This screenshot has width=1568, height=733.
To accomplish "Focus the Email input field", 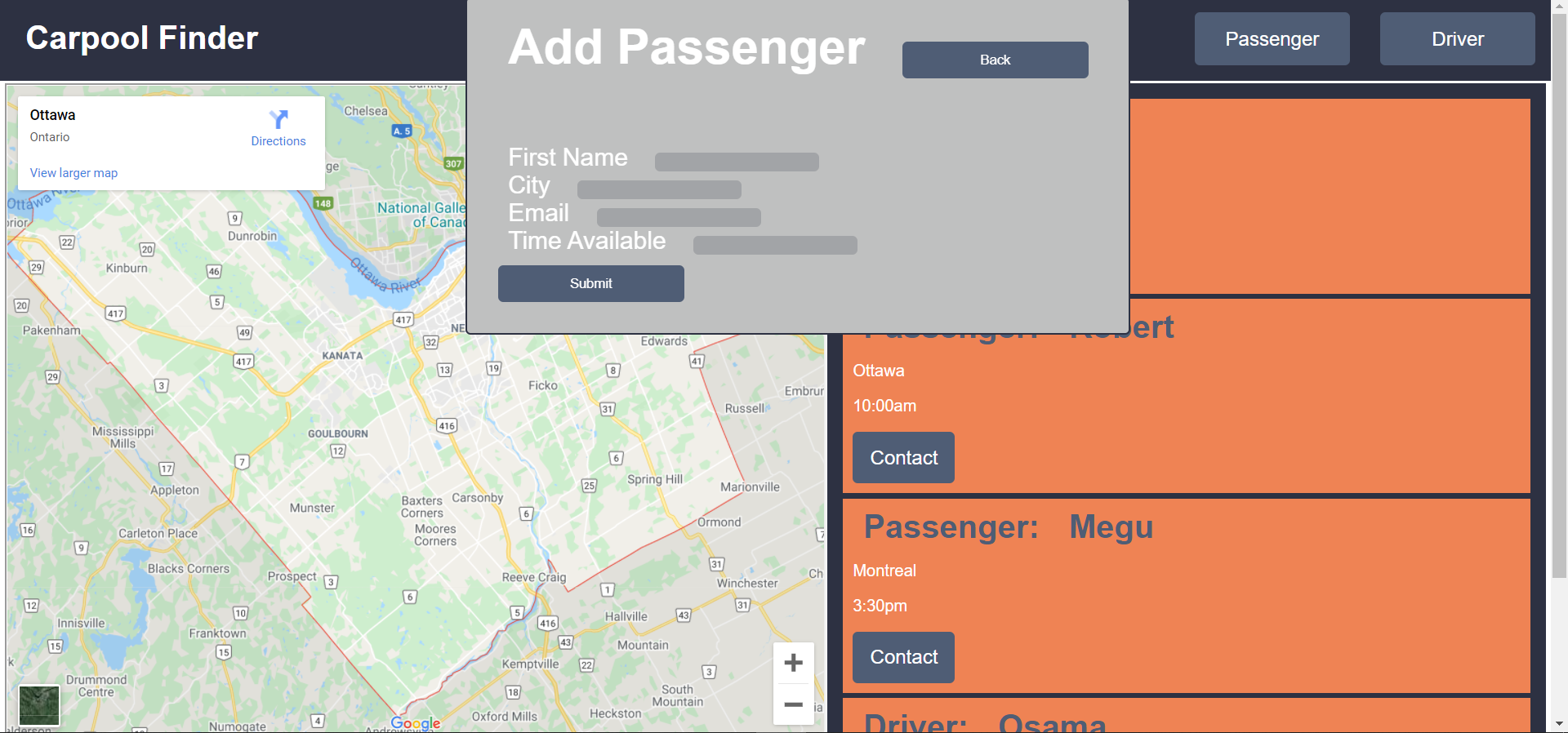I will point(679,217).
